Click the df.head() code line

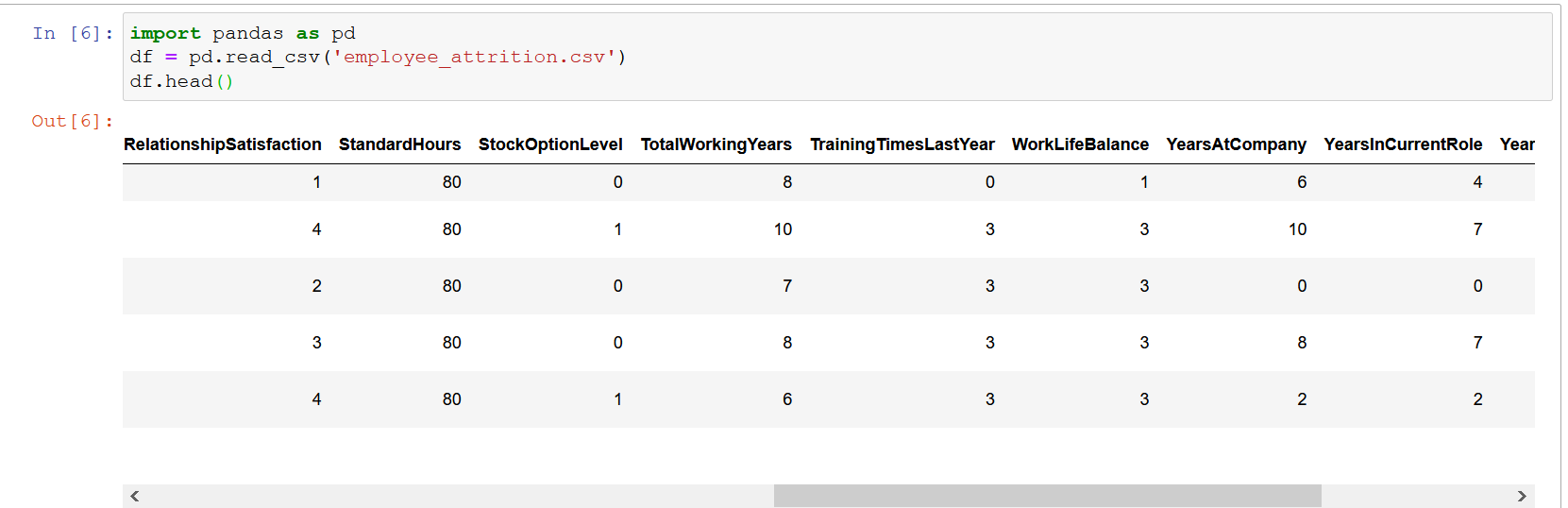pos(181,81)
